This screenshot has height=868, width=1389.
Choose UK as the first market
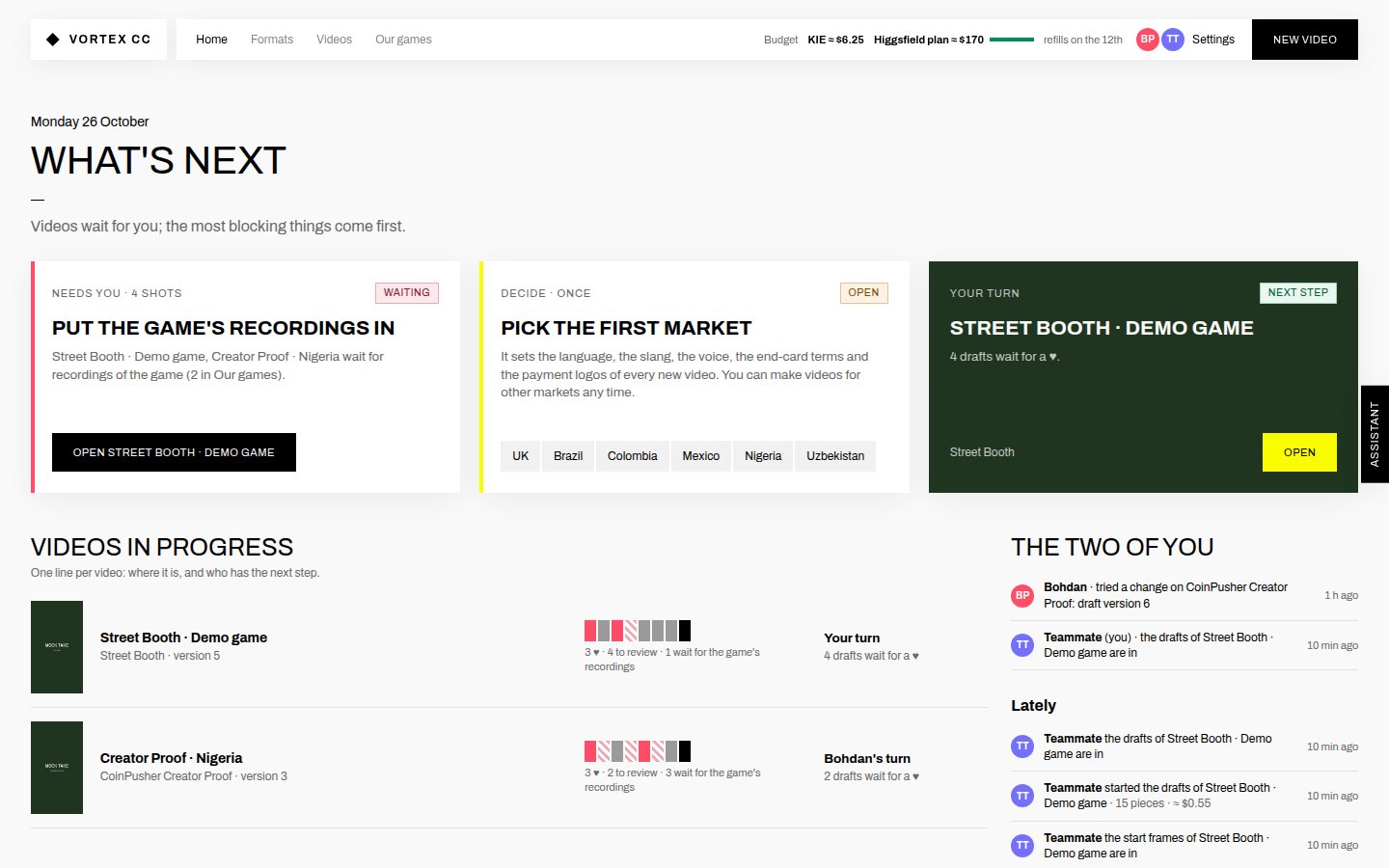click(x=521, y=456)
